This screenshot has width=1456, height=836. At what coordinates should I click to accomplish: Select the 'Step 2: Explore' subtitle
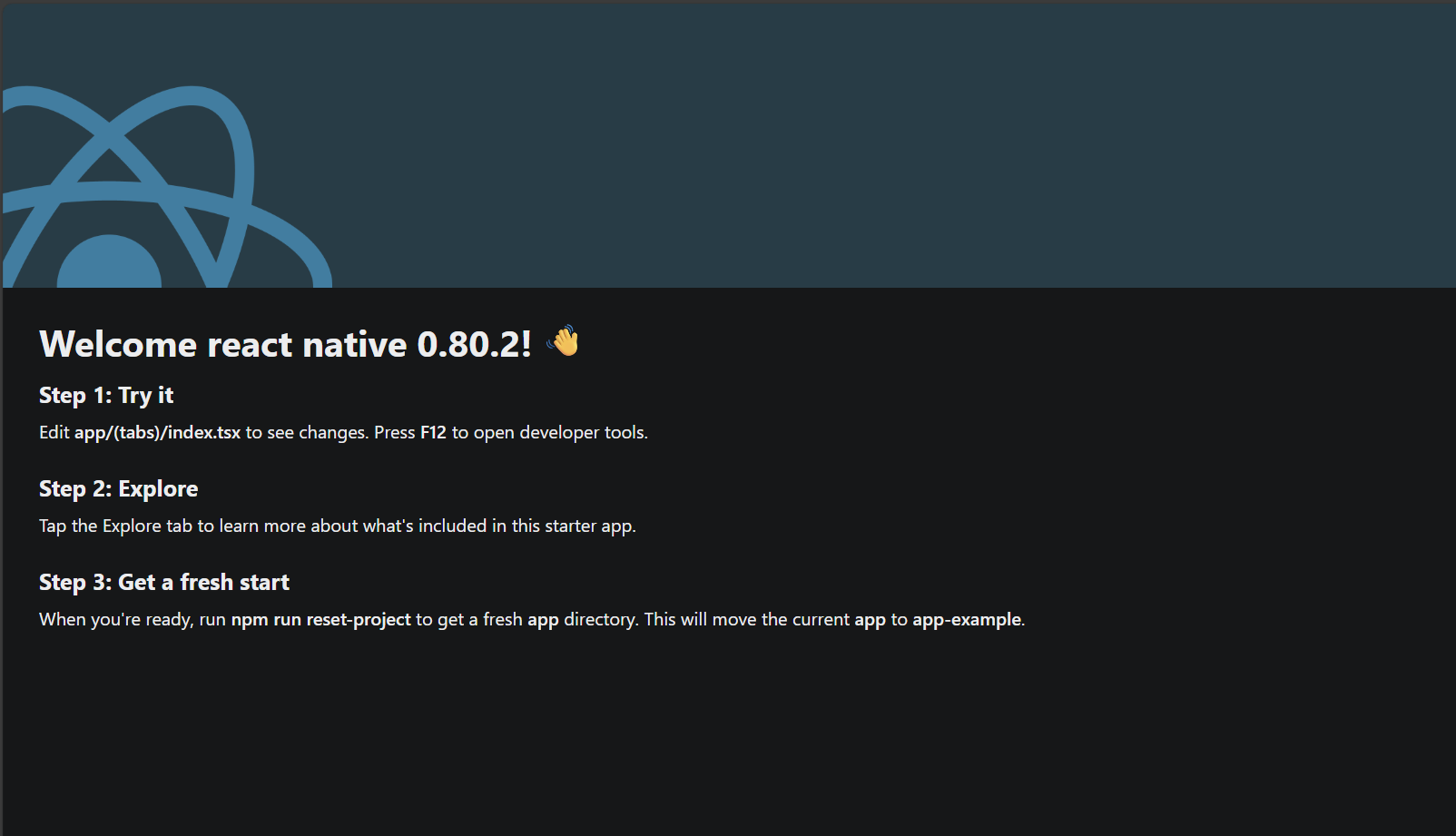(x=118, y=488)
